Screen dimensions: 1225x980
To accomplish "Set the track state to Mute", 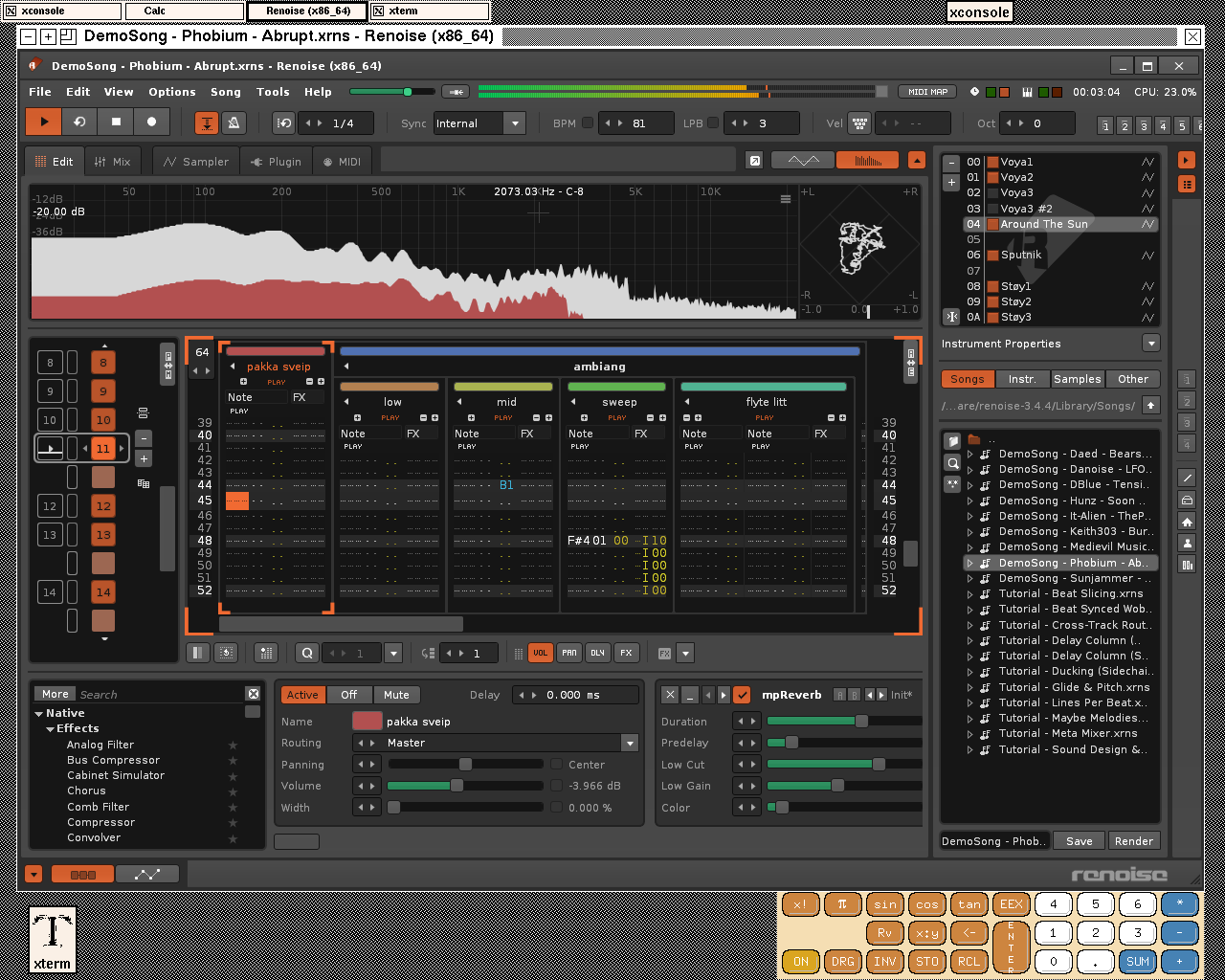I will click(x=397, y=695).
